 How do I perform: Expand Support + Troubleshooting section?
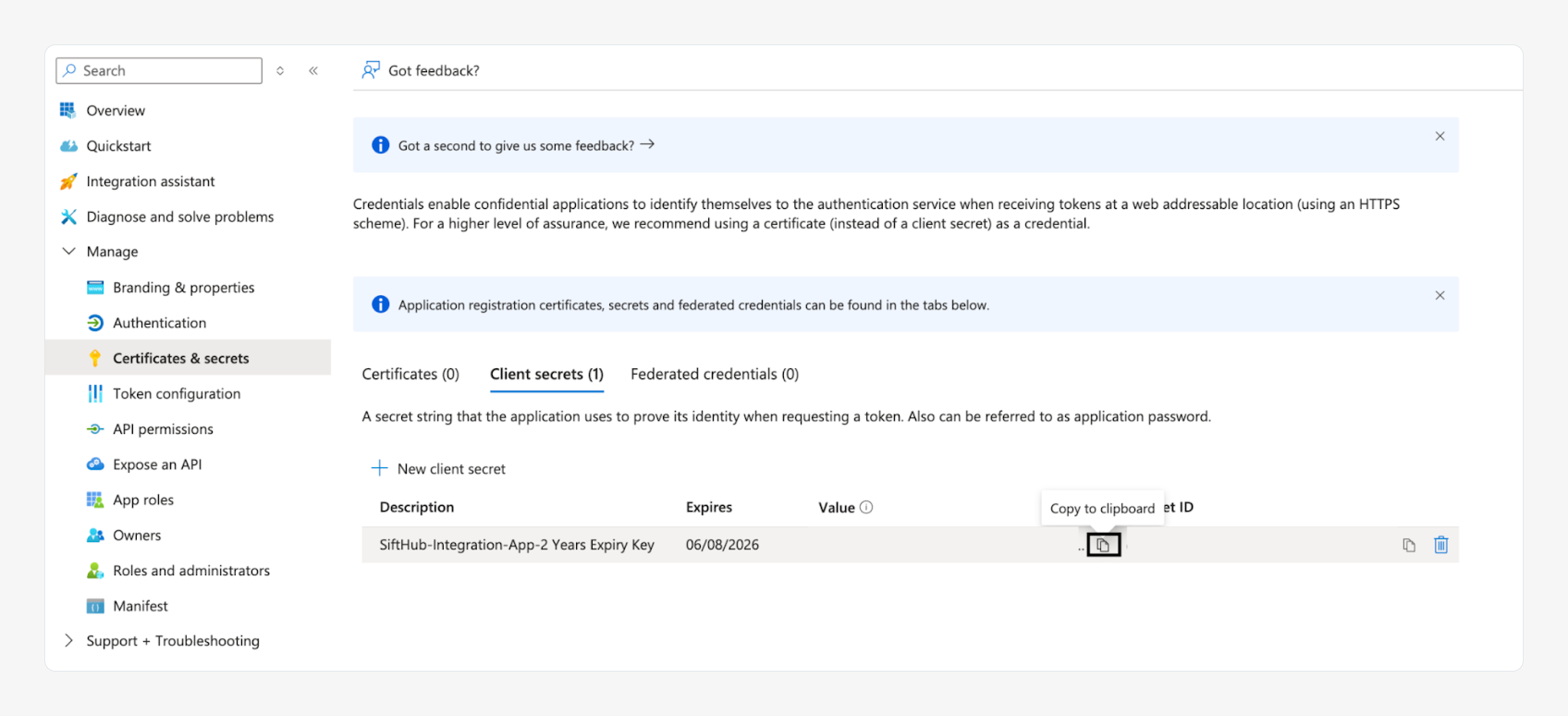pos(69,641)
